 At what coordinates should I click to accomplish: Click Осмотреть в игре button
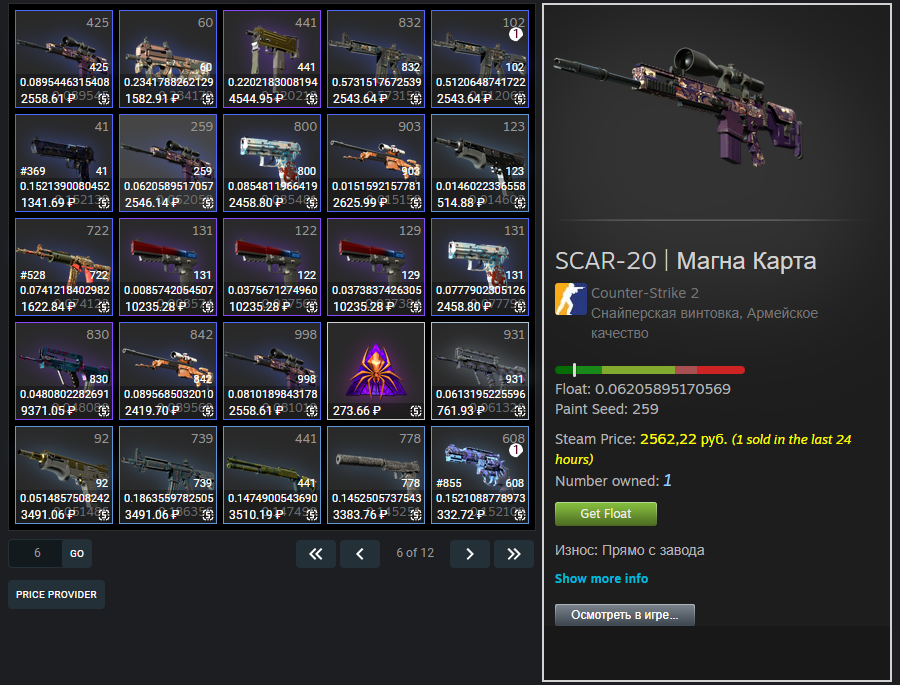[624, 614]
